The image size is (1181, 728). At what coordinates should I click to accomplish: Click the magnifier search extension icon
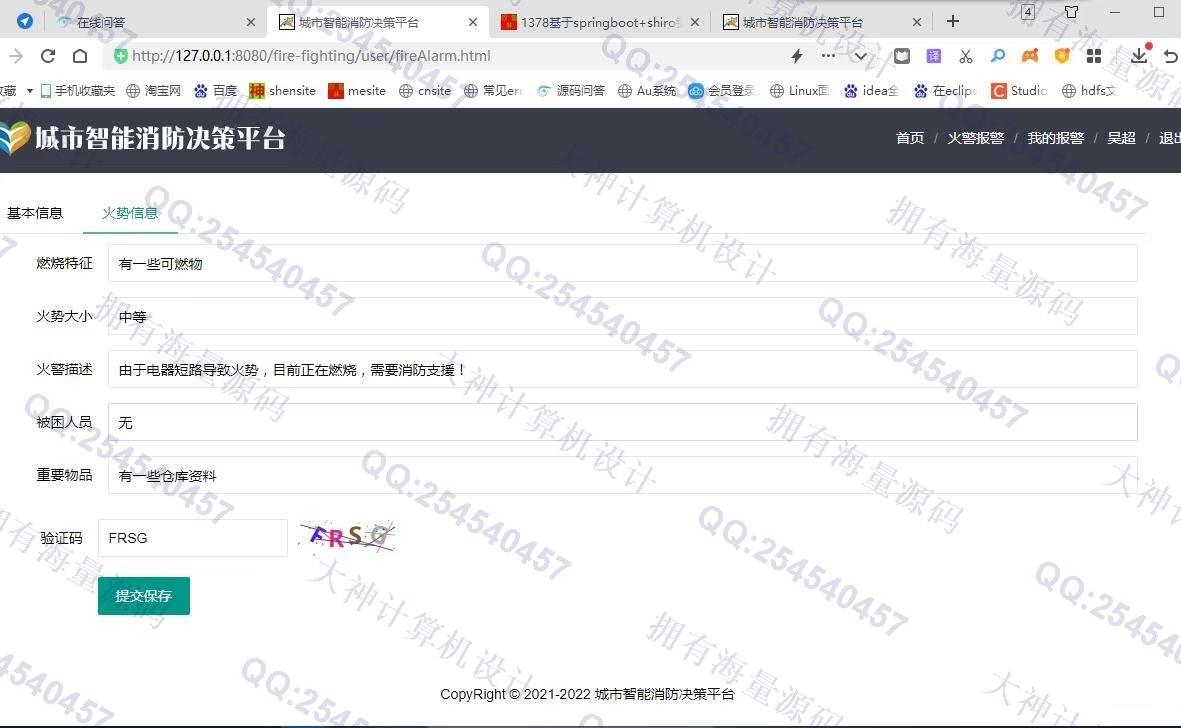point(998,56)
